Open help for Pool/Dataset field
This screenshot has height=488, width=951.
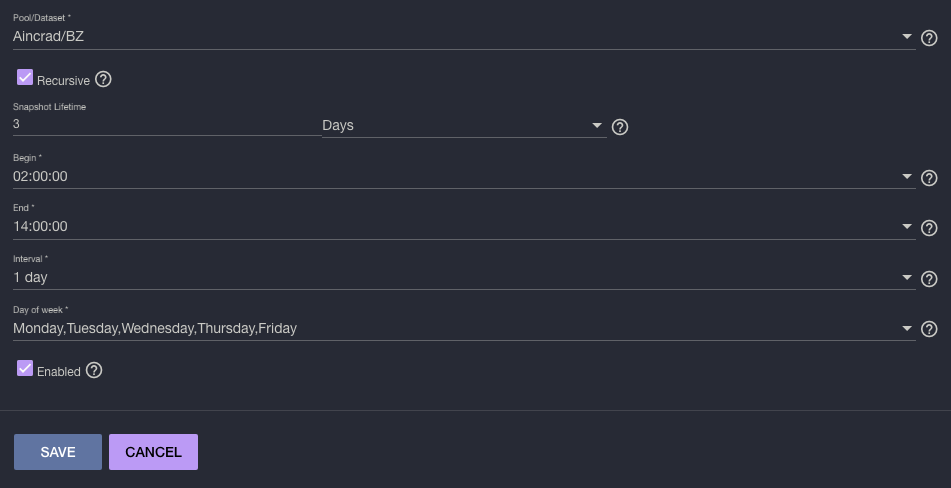coord(929,38)
